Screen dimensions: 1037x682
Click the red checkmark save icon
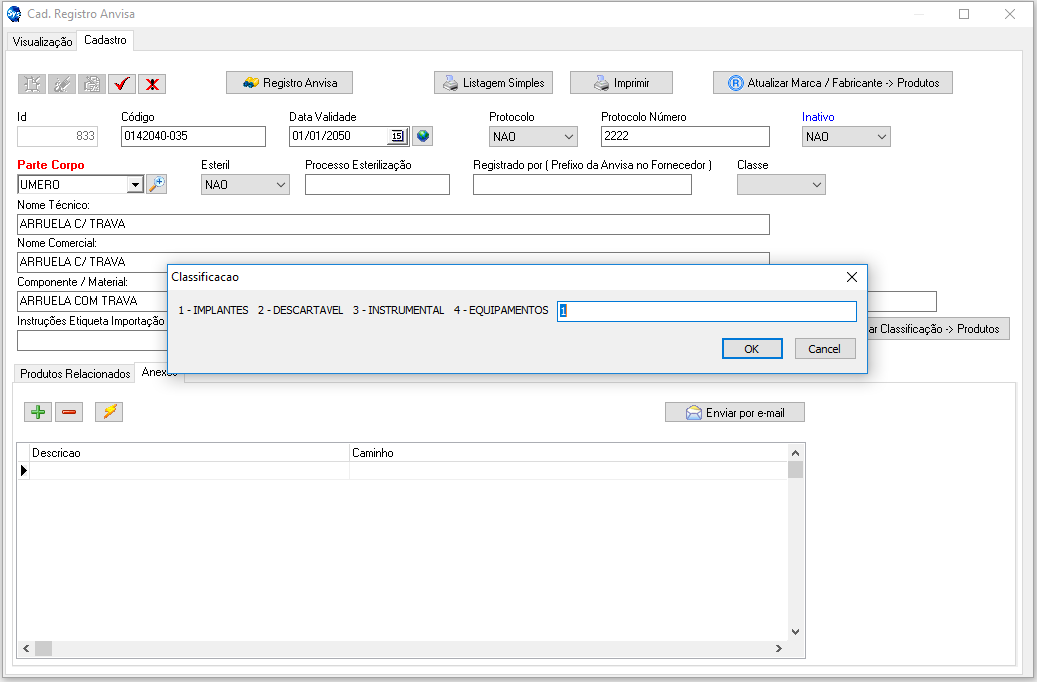coord(122,84)
